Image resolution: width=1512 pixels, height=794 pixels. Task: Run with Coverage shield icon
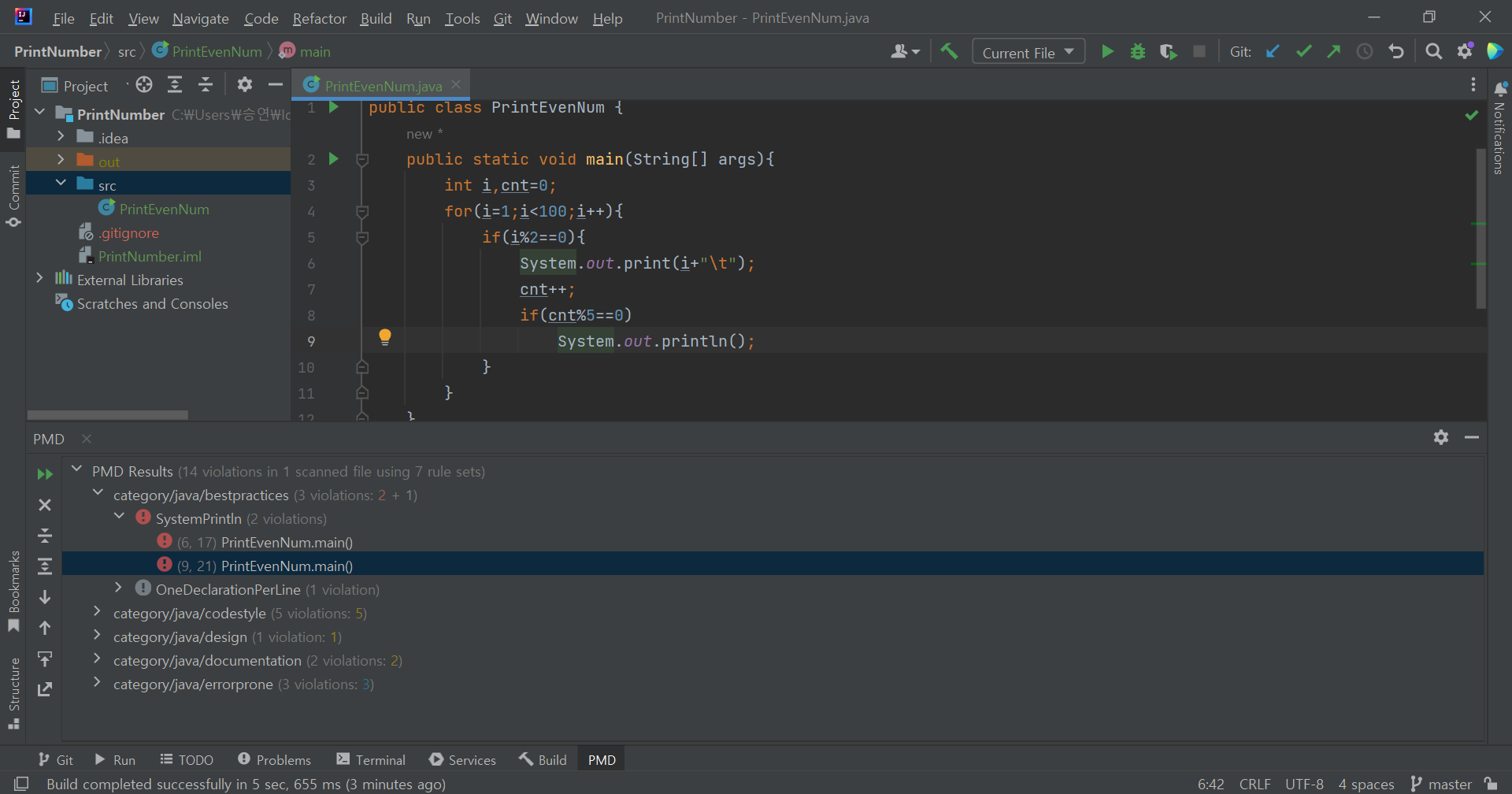1169,52
